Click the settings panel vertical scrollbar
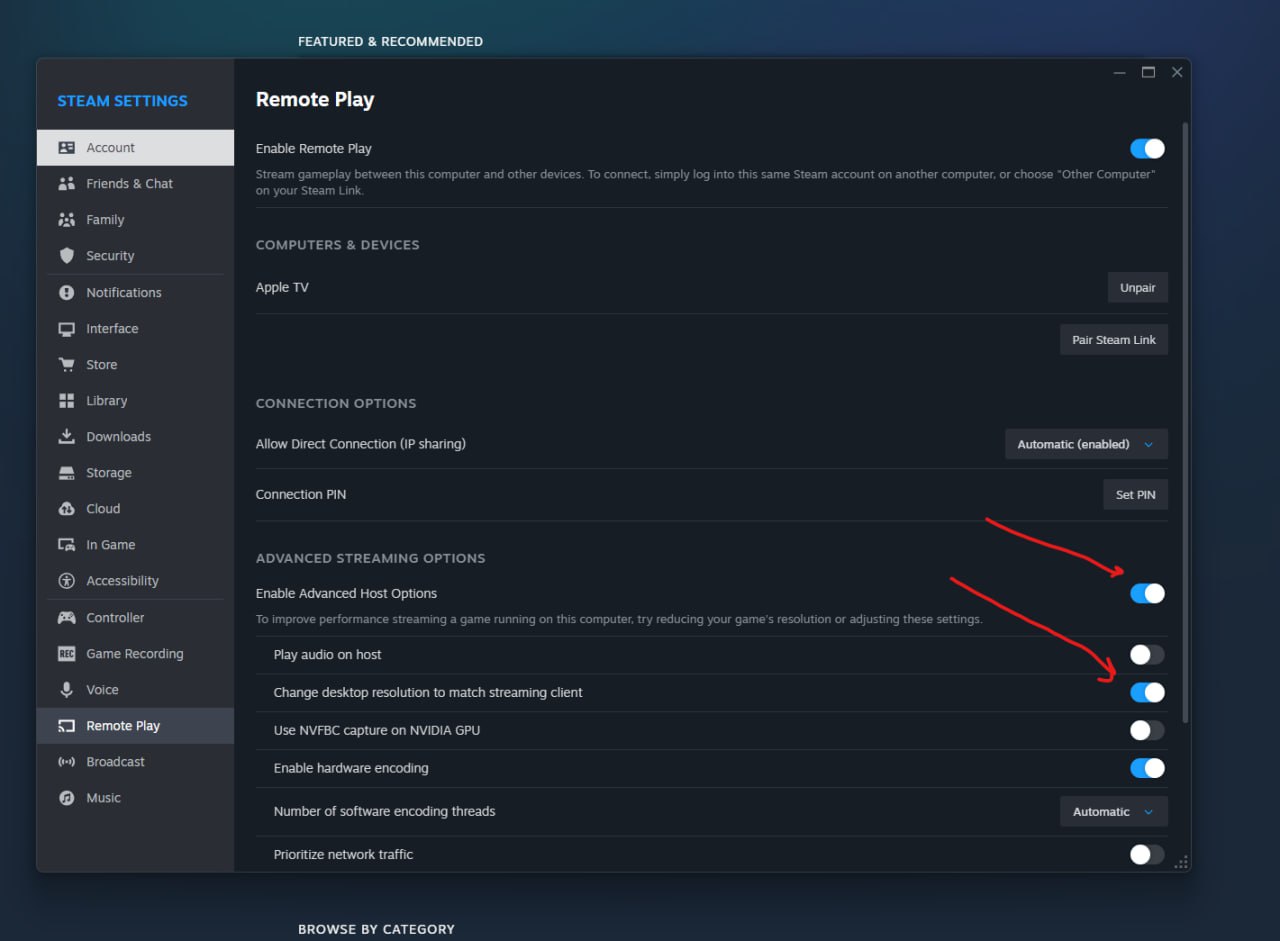 click(x=1186, y=420)
